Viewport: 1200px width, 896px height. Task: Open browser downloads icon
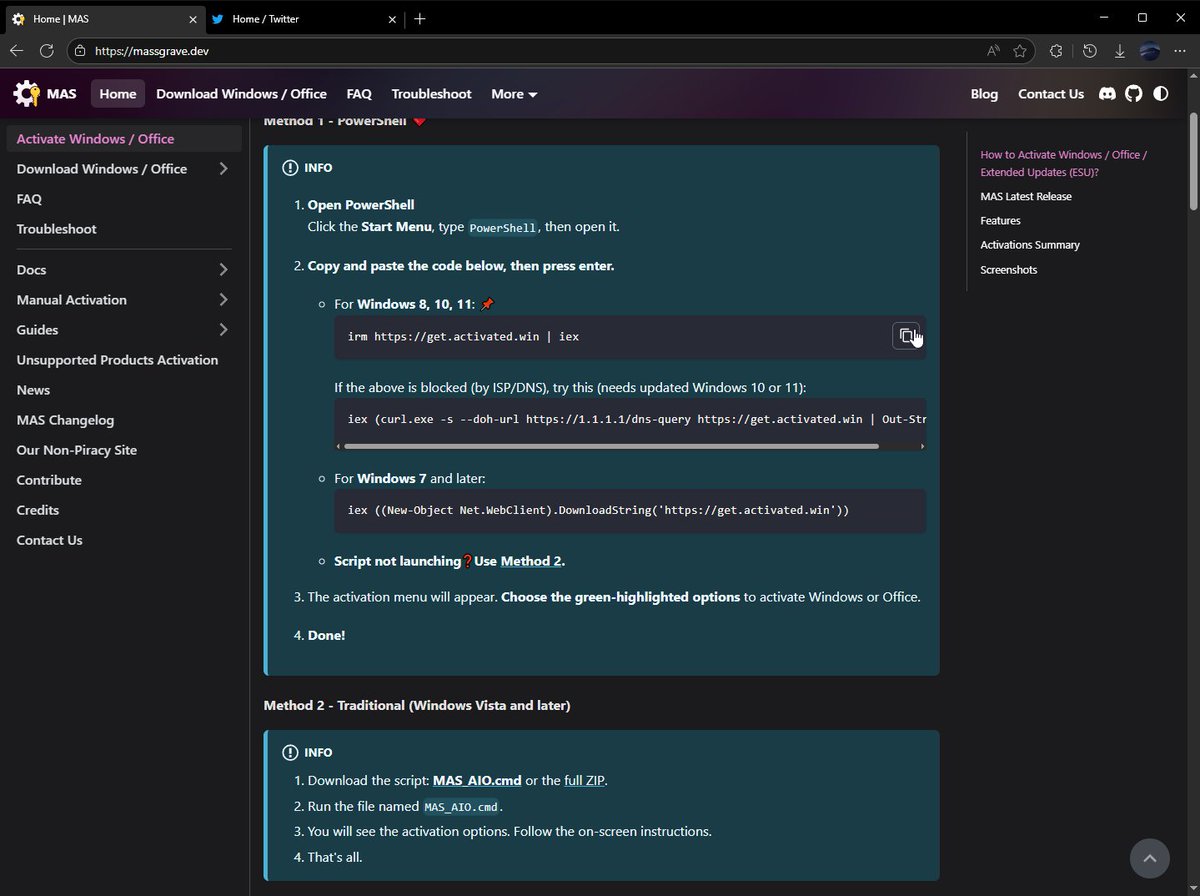point(1120,51)
